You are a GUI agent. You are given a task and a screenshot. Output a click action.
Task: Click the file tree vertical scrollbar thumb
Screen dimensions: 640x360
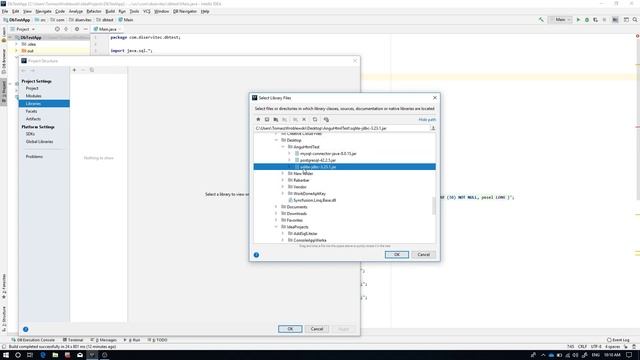(x=433, y=206)
